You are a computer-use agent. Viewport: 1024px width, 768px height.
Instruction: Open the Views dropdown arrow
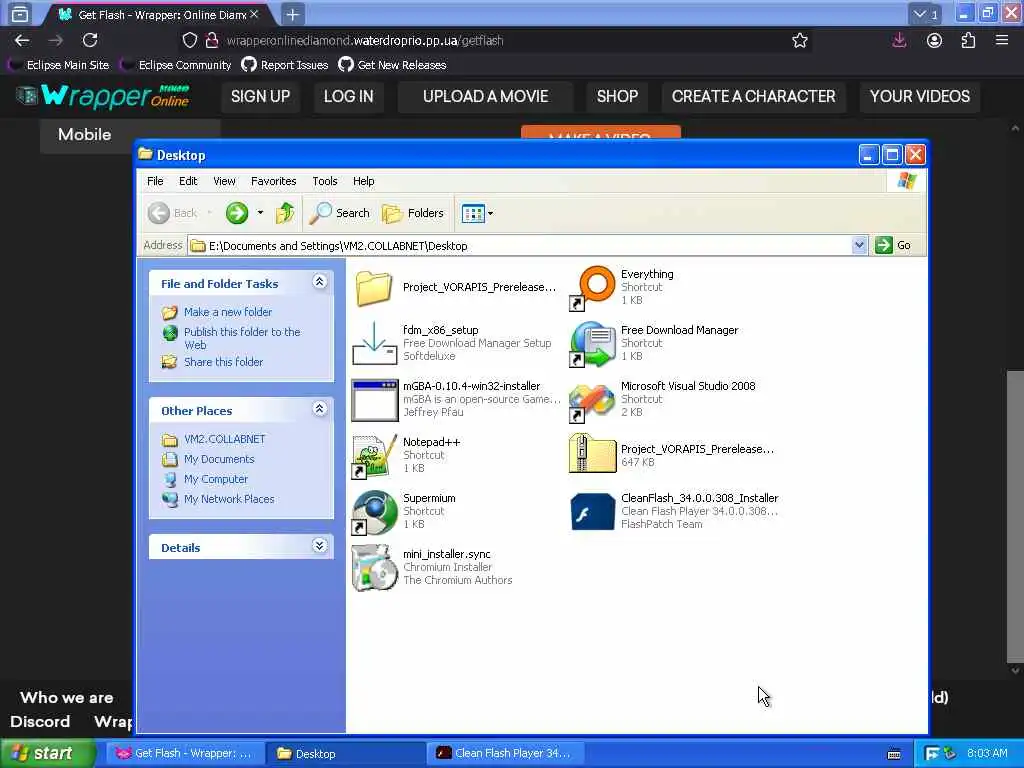click(490, 213)
